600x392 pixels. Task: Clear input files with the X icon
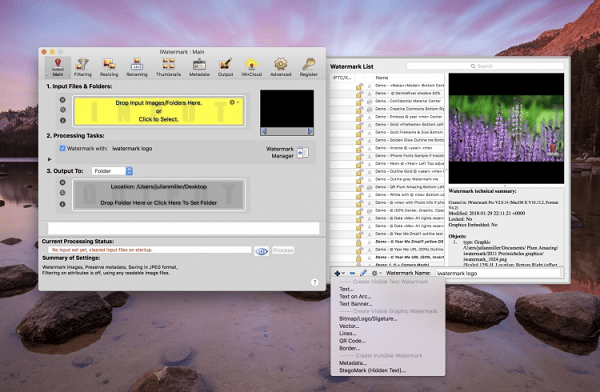(62, 100)
